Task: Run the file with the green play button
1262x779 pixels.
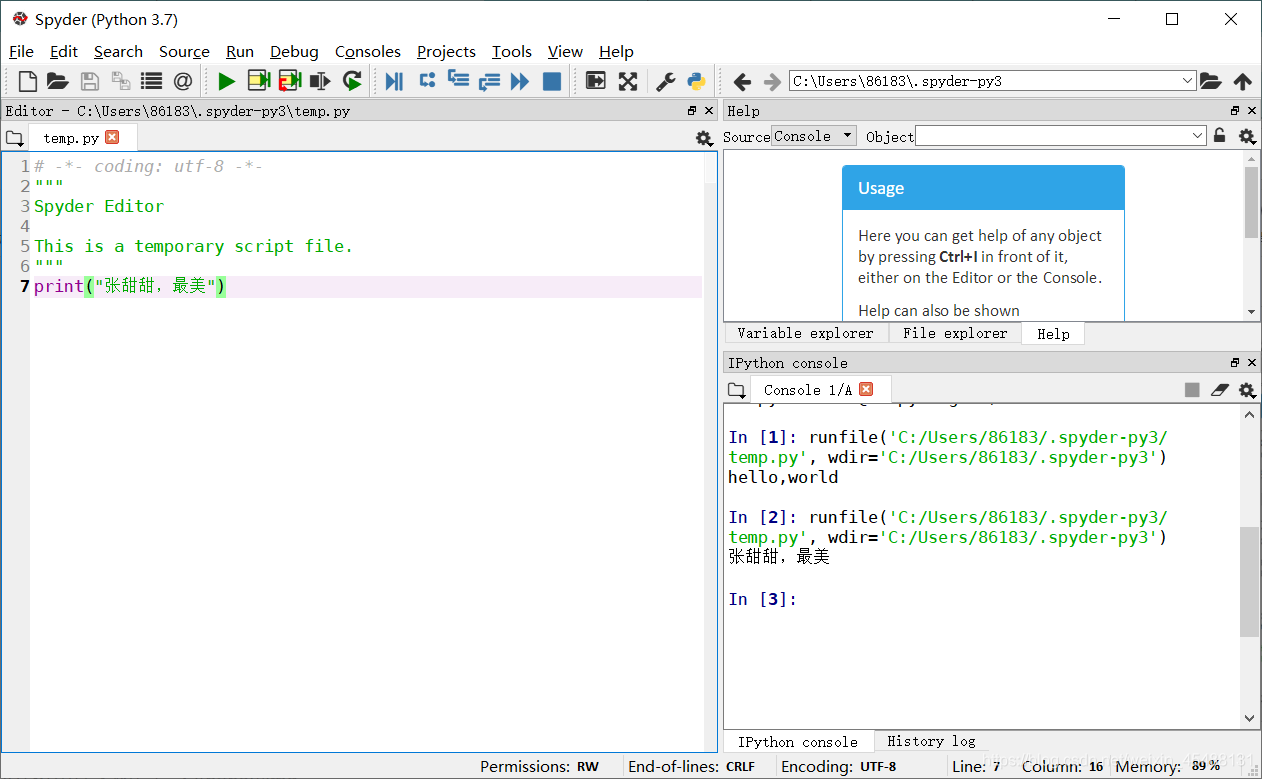Action: pyautogui.click(x=227, y=81)
